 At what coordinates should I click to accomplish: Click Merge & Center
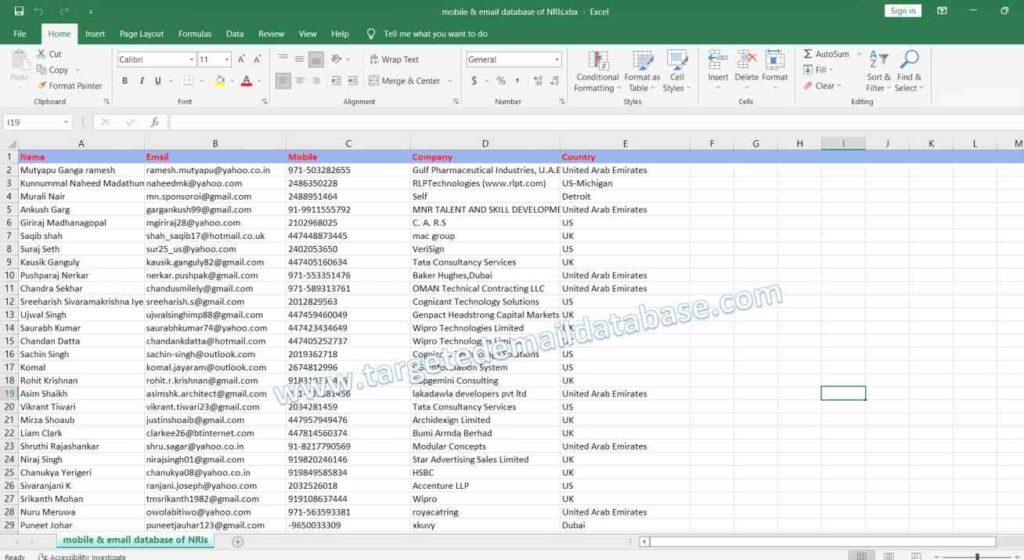coord(404,81)
